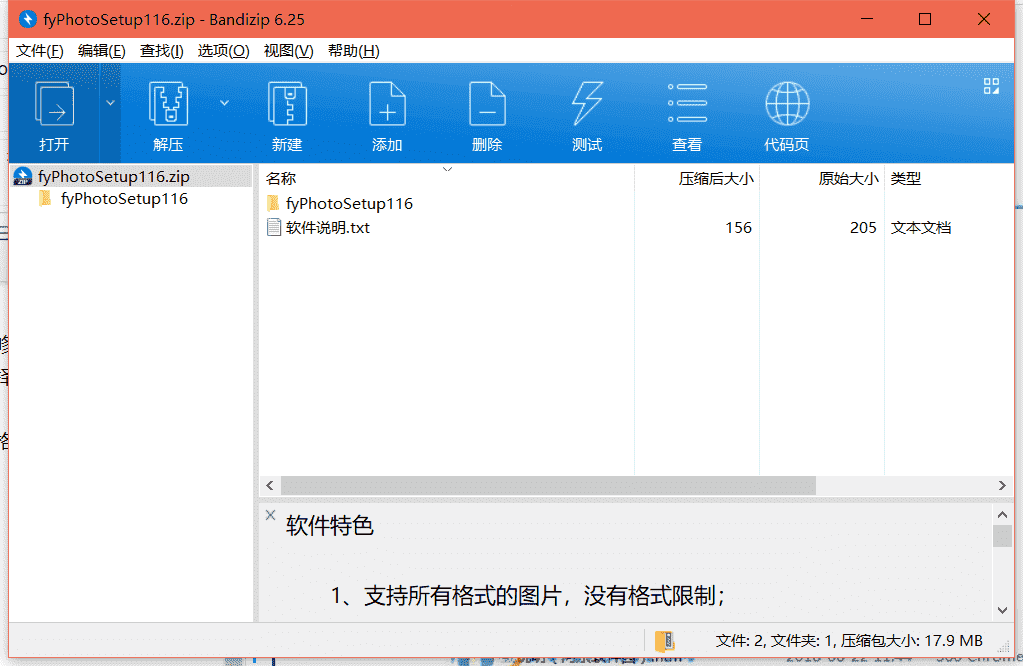Open the 选项(O) menu
Image resolution: width=1023 pixels, height=666 pixels.
[224, 51]
